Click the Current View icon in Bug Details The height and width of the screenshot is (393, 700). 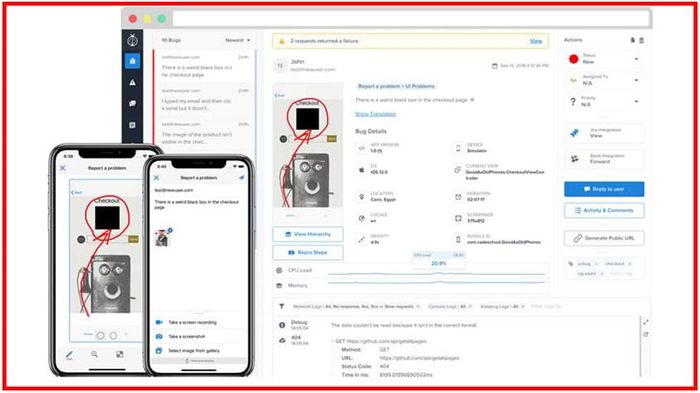click(x=458, y=170)
